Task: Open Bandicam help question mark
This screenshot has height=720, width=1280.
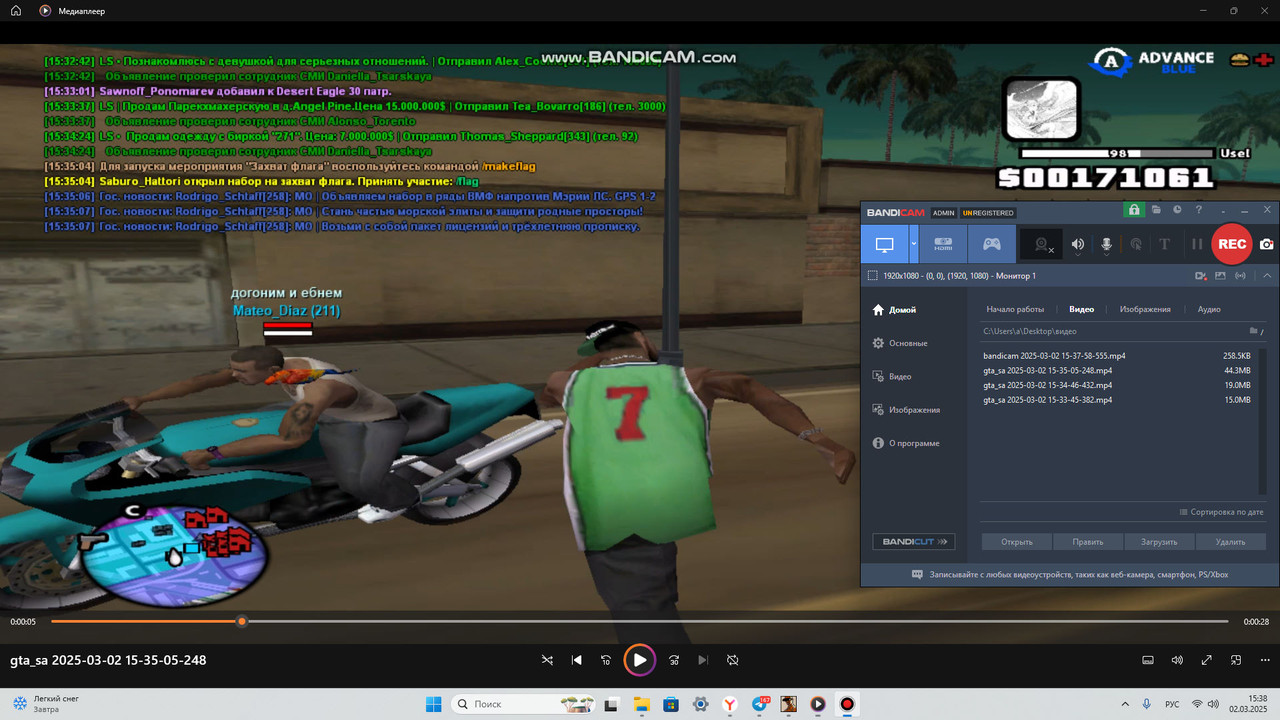Action: click(x=1198, y=210)
